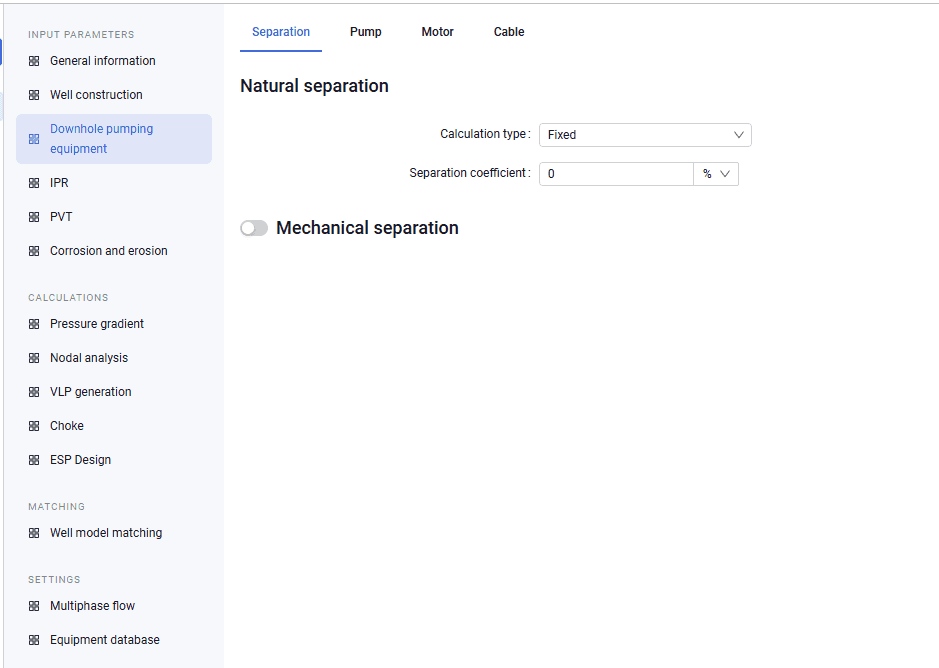
Task: Click the Multiphase flow icon
Action: pos(34,606)
